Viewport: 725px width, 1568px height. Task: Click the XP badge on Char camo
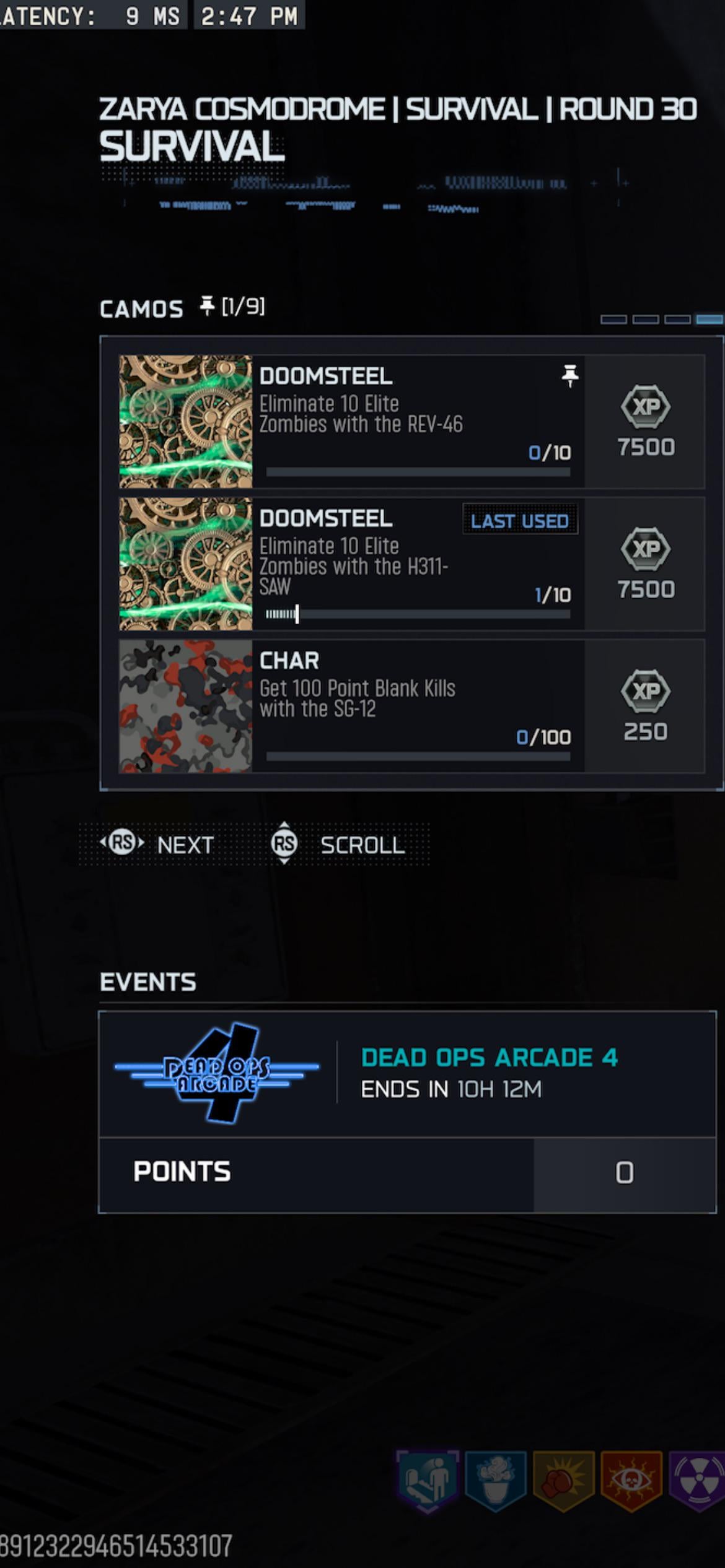645,691
